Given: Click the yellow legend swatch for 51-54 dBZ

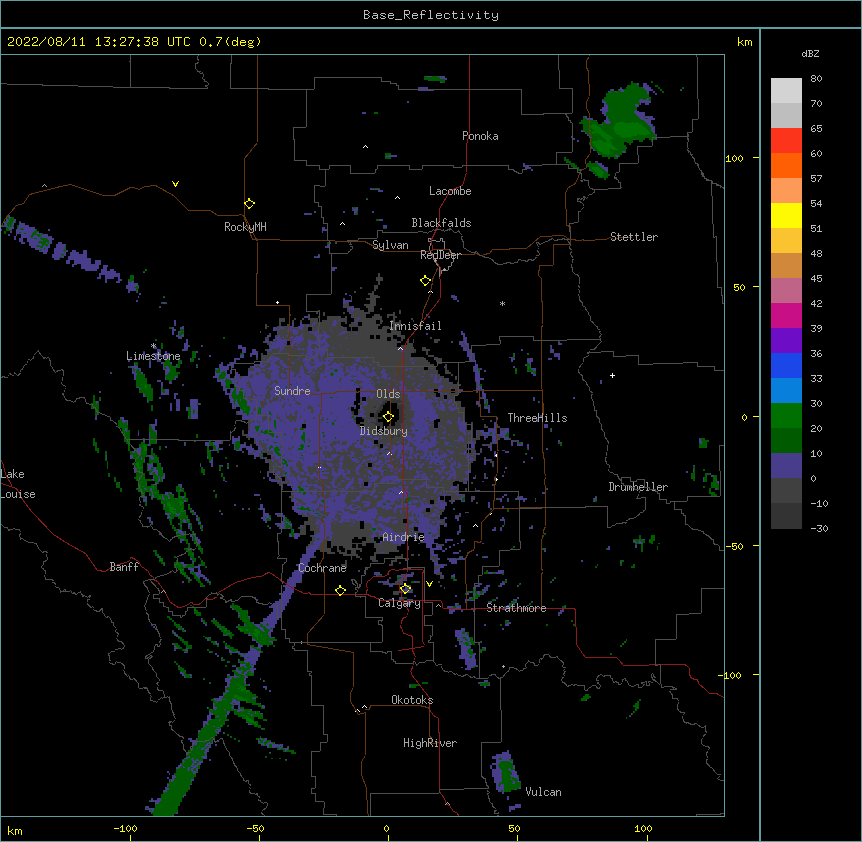Looking at the screenshot, I should pyautogui.click(x=786, y=215).
